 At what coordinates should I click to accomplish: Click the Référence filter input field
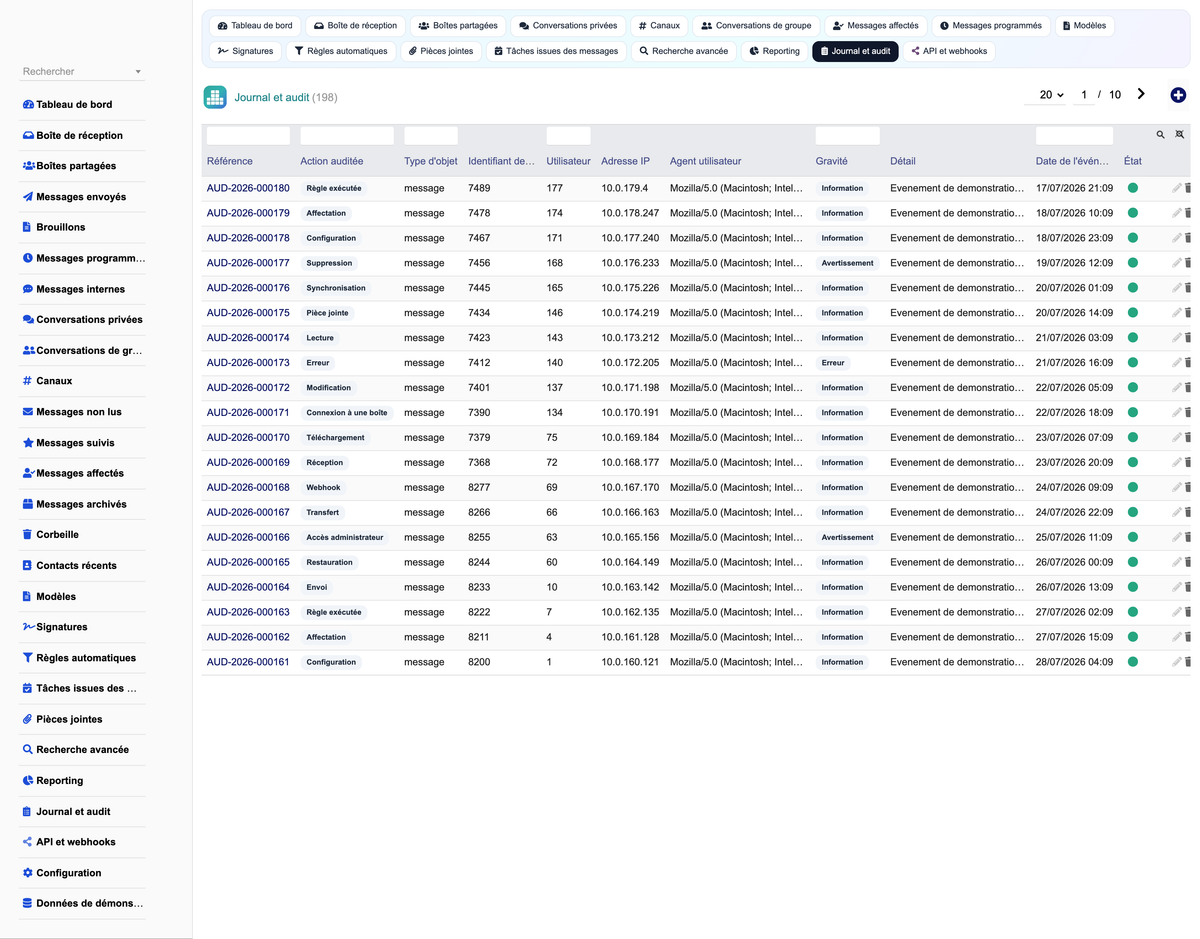248,135
